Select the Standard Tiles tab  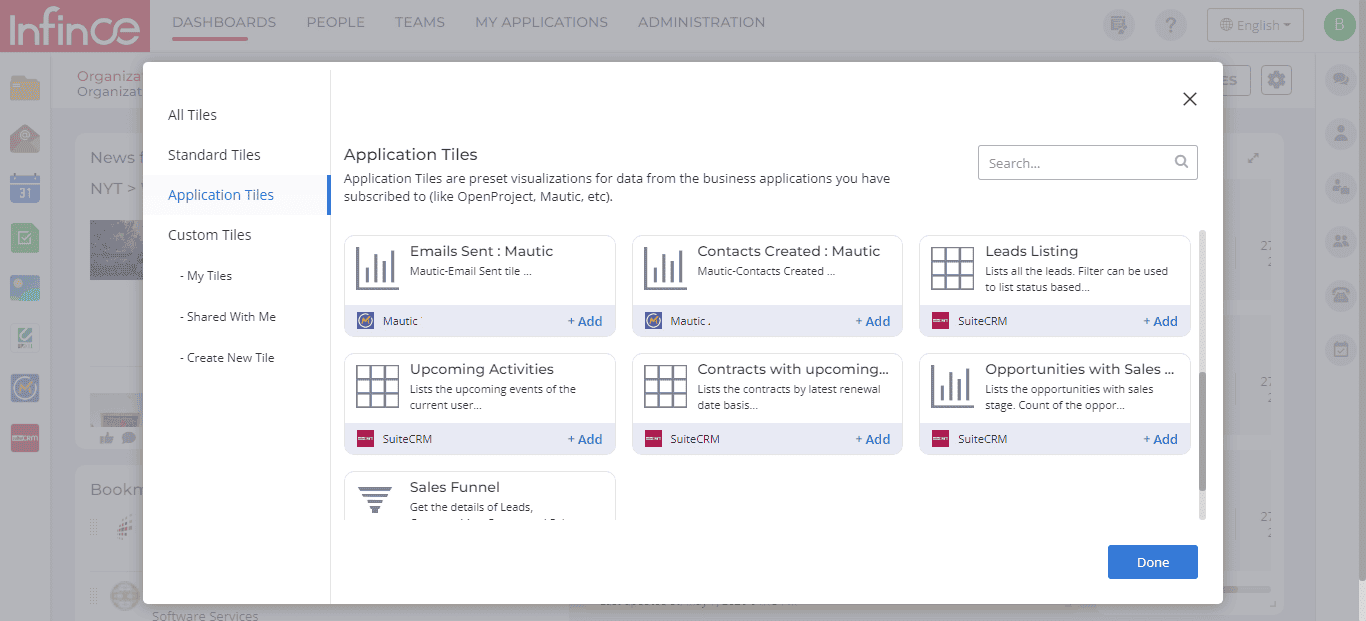[x=213, y=154]
